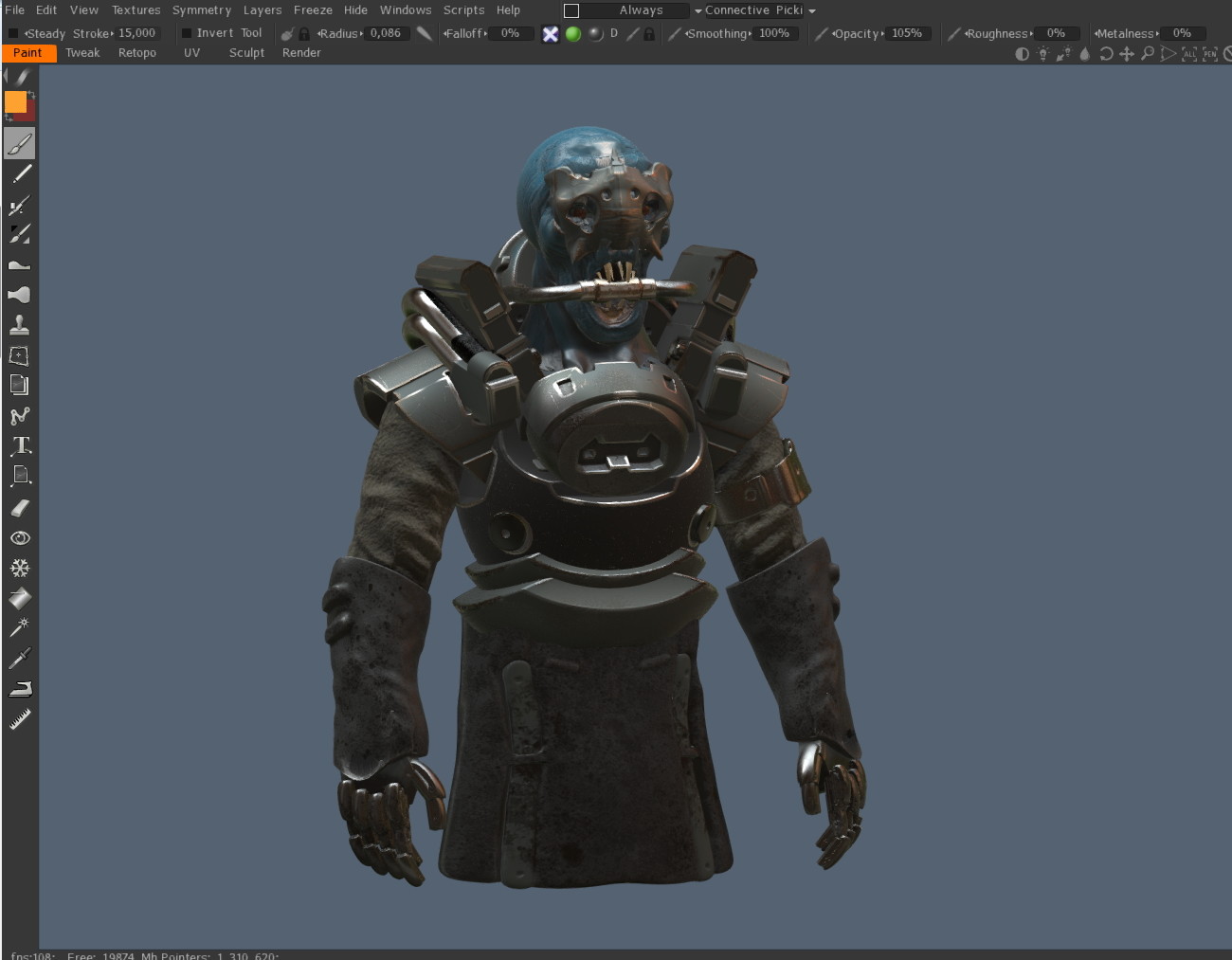Select the Eraser tool
Image resolution: width=1232 pixels, height=960 pixels.
pos(20,508)
